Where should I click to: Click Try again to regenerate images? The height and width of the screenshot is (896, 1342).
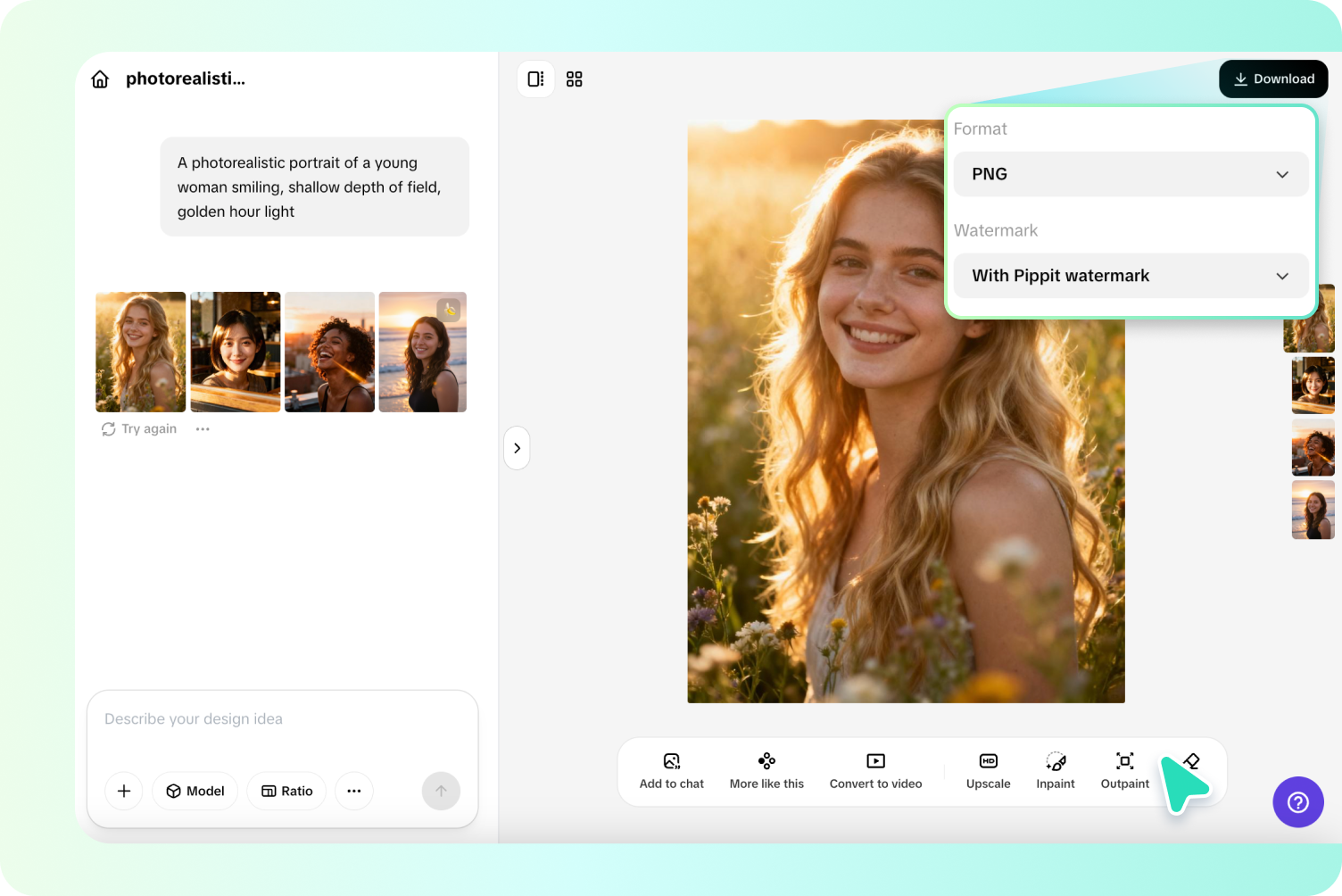pyautogui.click(x=139, y=429)
